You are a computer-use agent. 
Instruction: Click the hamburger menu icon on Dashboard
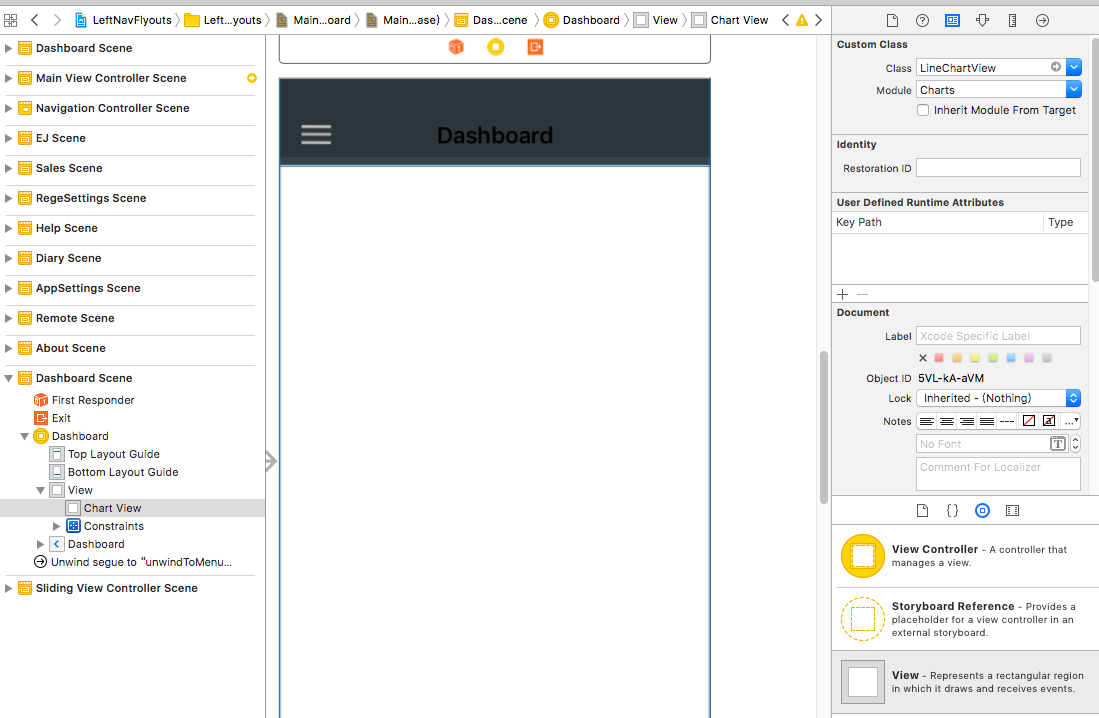[x=316, y=135]
